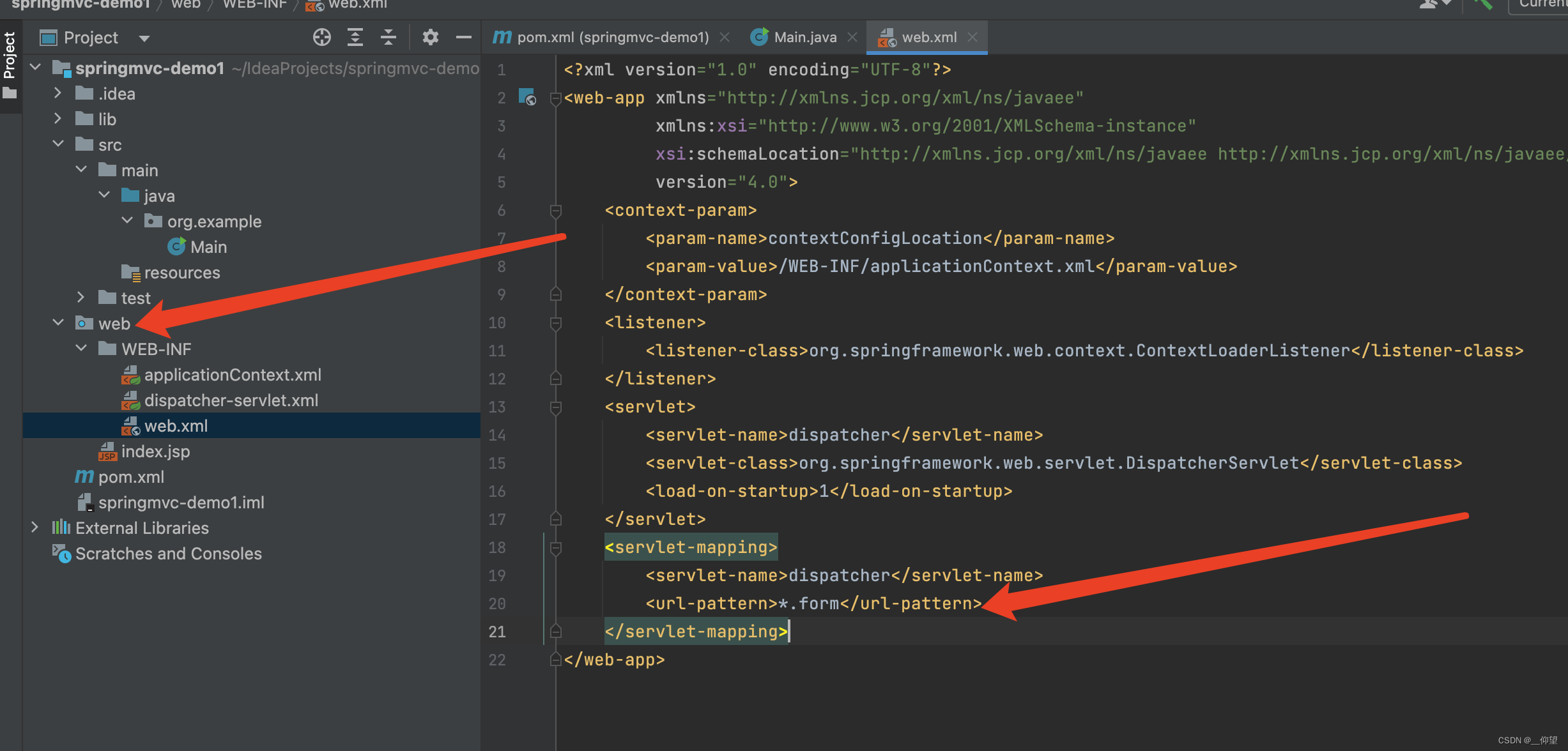Hide the Project panel with minus icon
Image resolution: width=1568 pixels, height=751 pixels.
coord(464,38)
